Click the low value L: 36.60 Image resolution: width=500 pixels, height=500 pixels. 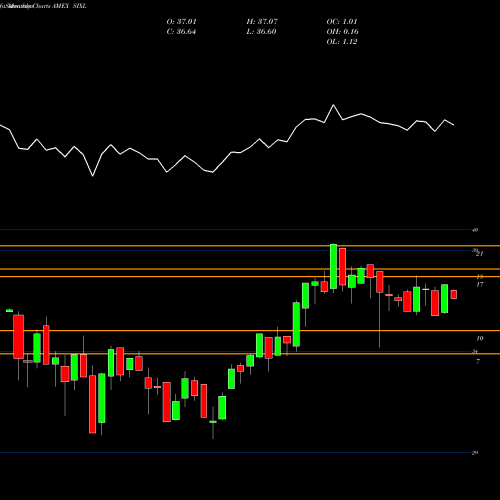click(x=262, y=32)
